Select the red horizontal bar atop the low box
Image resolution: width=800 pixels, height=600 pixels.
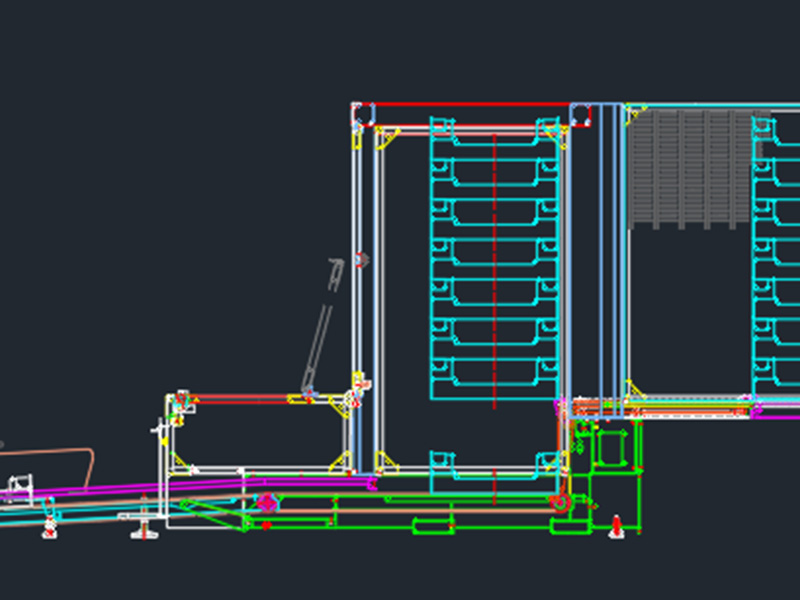click(x=240, y=398)
